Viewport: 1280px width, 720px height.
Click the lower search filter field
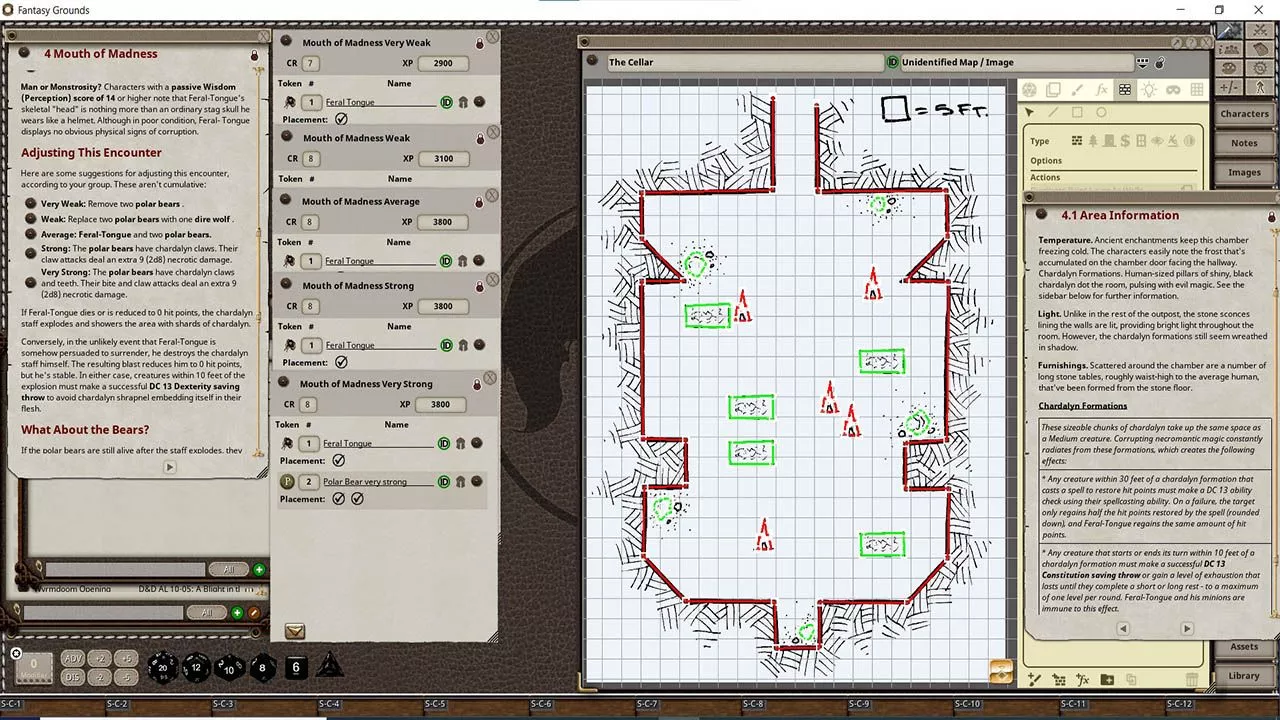(105, 612)
